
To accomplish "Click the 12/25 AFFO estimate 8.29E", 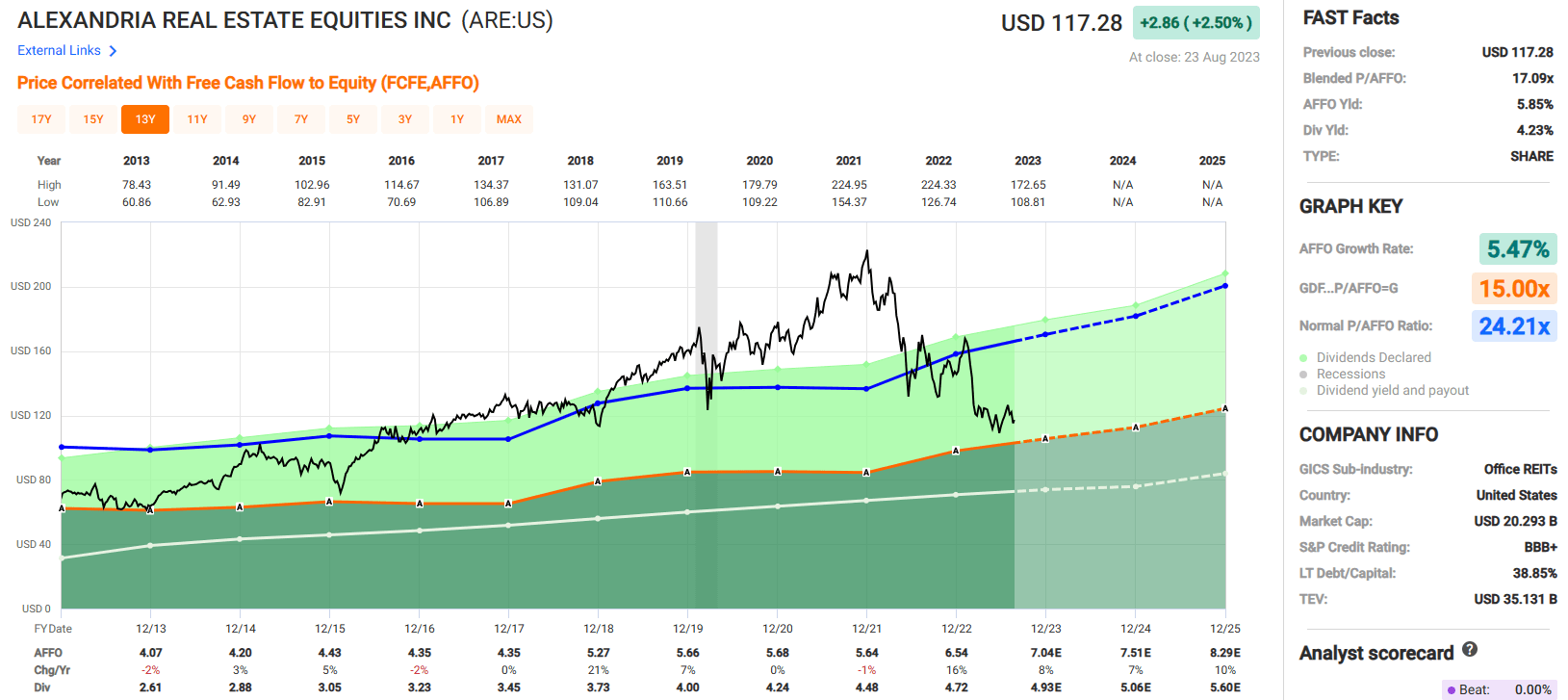I will click(x=1225, y=653).
